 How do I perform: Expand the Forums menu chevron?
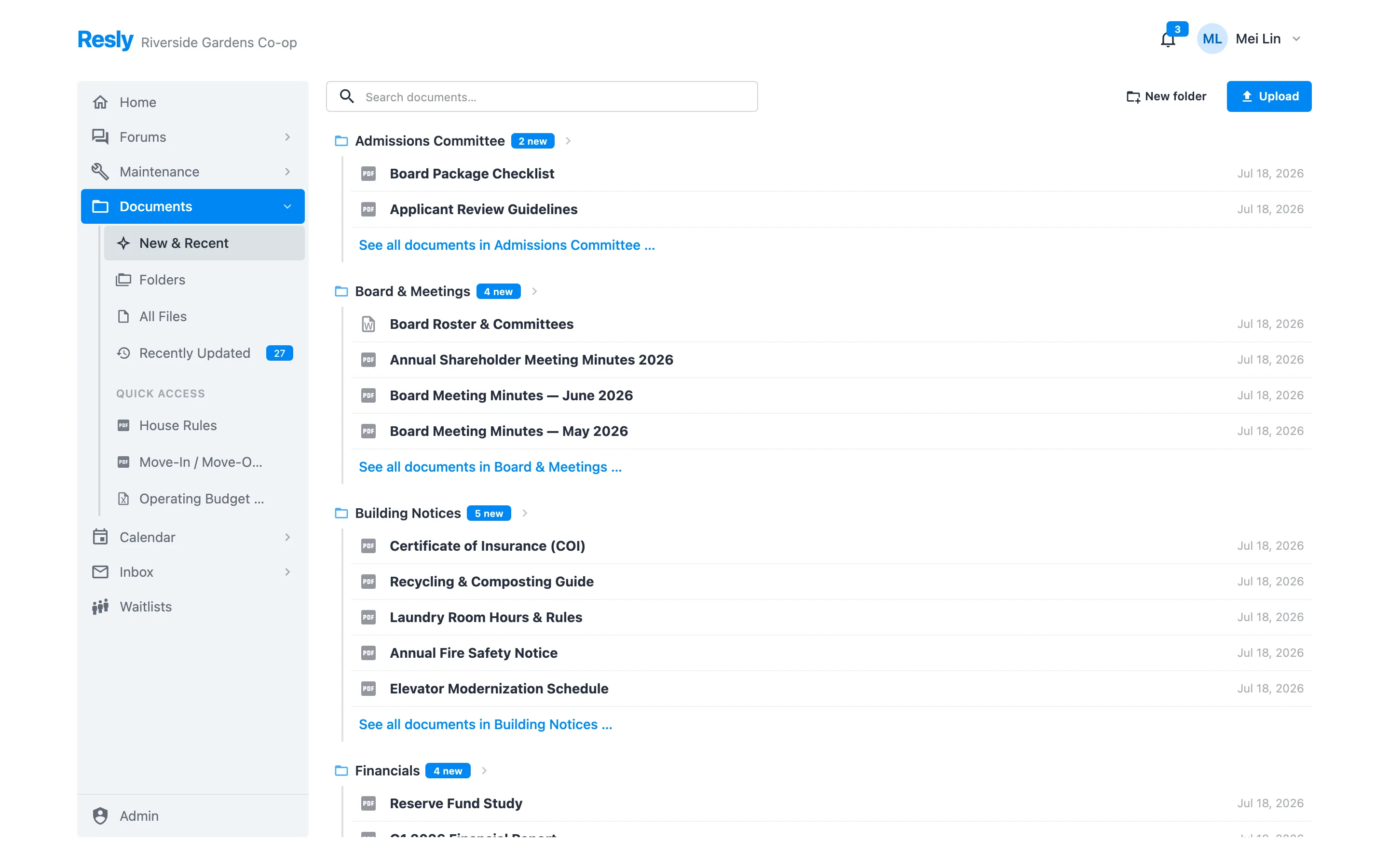[287, 136]
